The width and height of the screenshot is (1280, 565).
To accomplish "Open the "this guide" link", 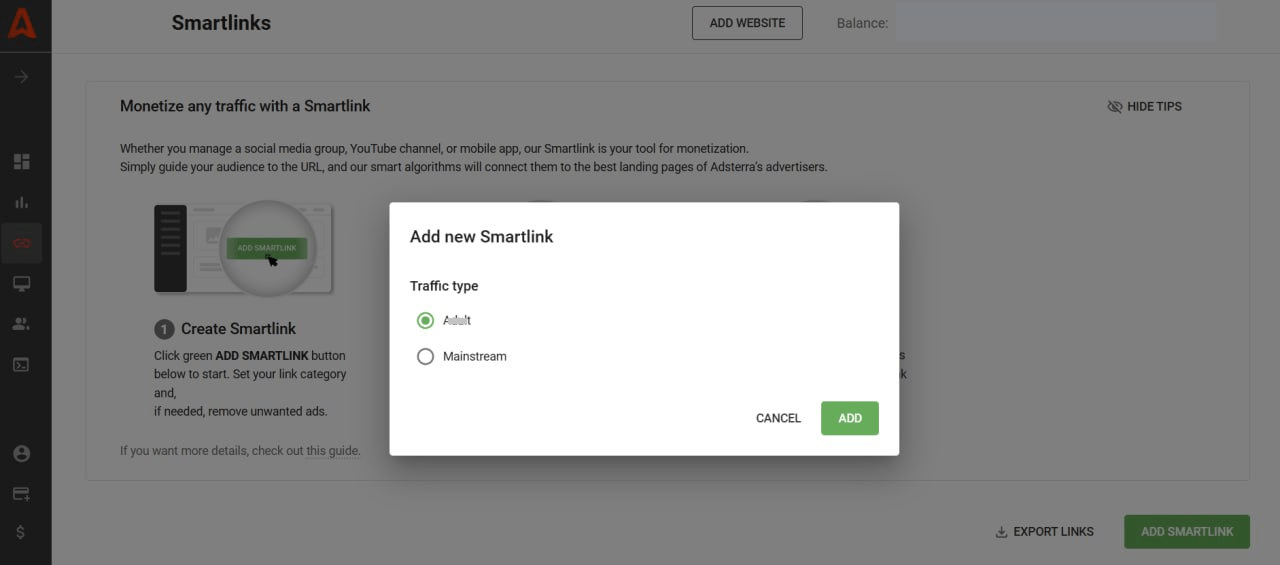I will click(x=332, y=451).
